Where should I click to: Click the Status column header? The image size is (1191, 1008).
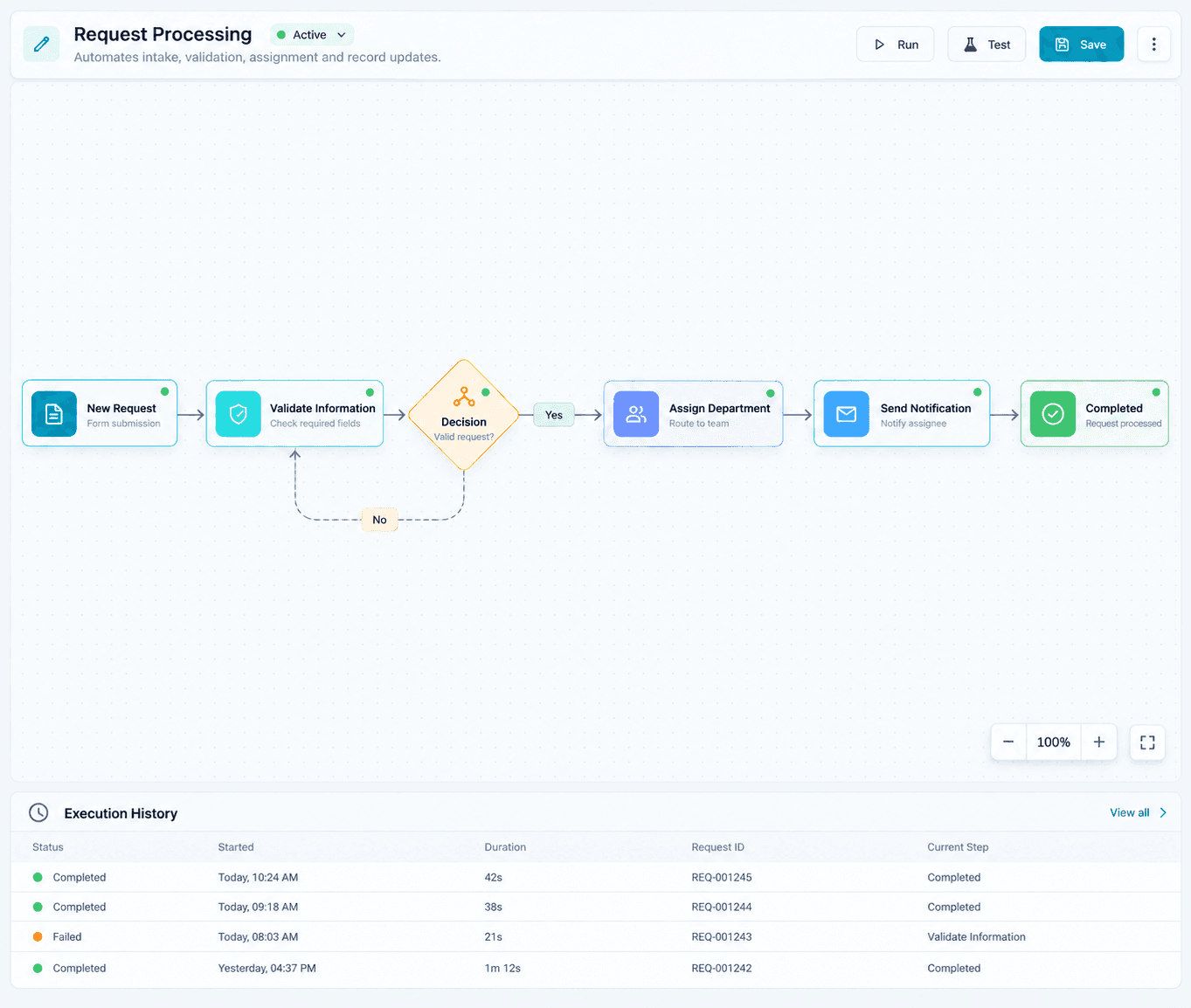(x=48, y=847)
